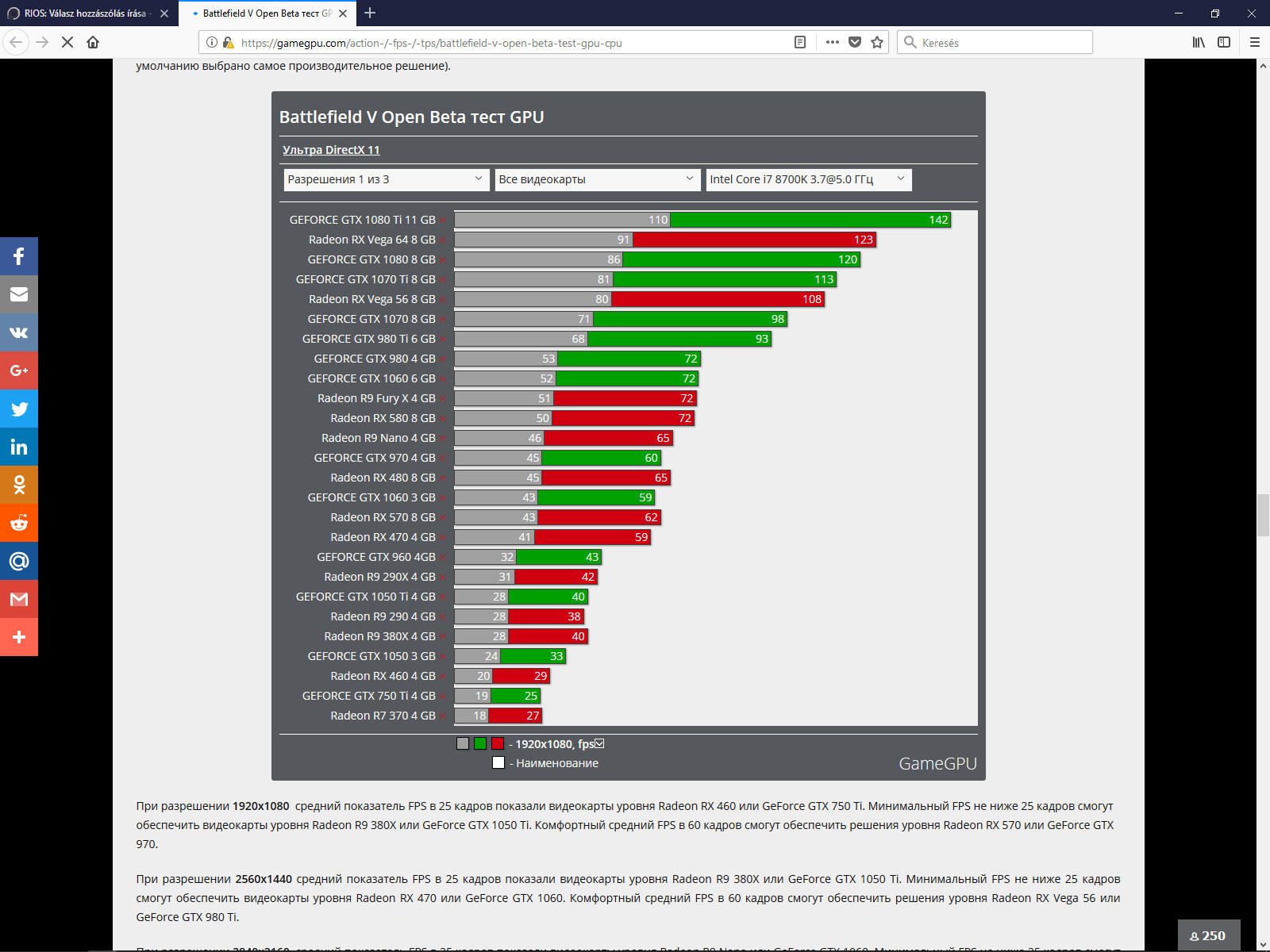The height and width of the screenshot is (952, 1270).
Task: Share page by email envelope icon
Action: pos(19,294)
